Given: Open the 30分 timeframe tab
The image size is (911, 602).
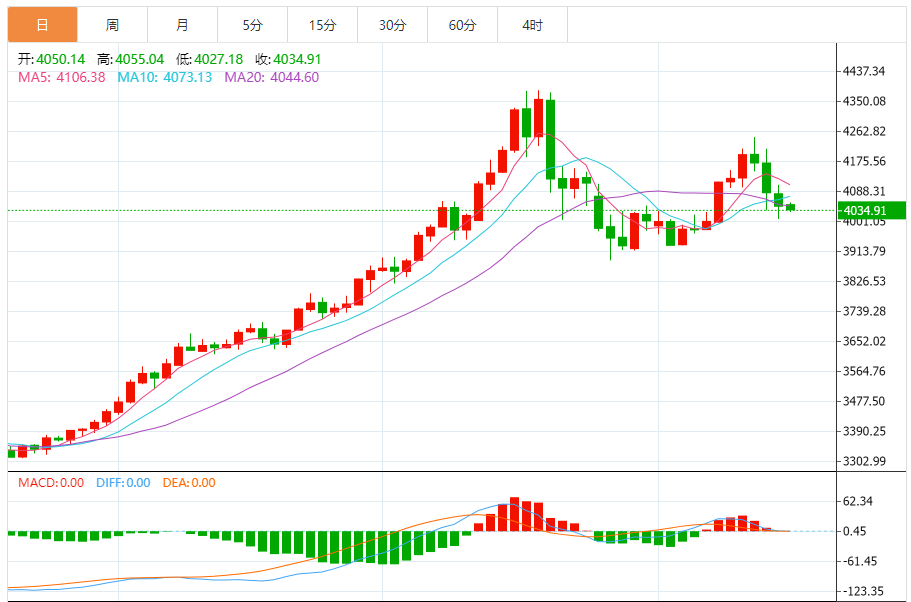Looking at the screenshot, I should pyautogui.click(x=393, y=25).
